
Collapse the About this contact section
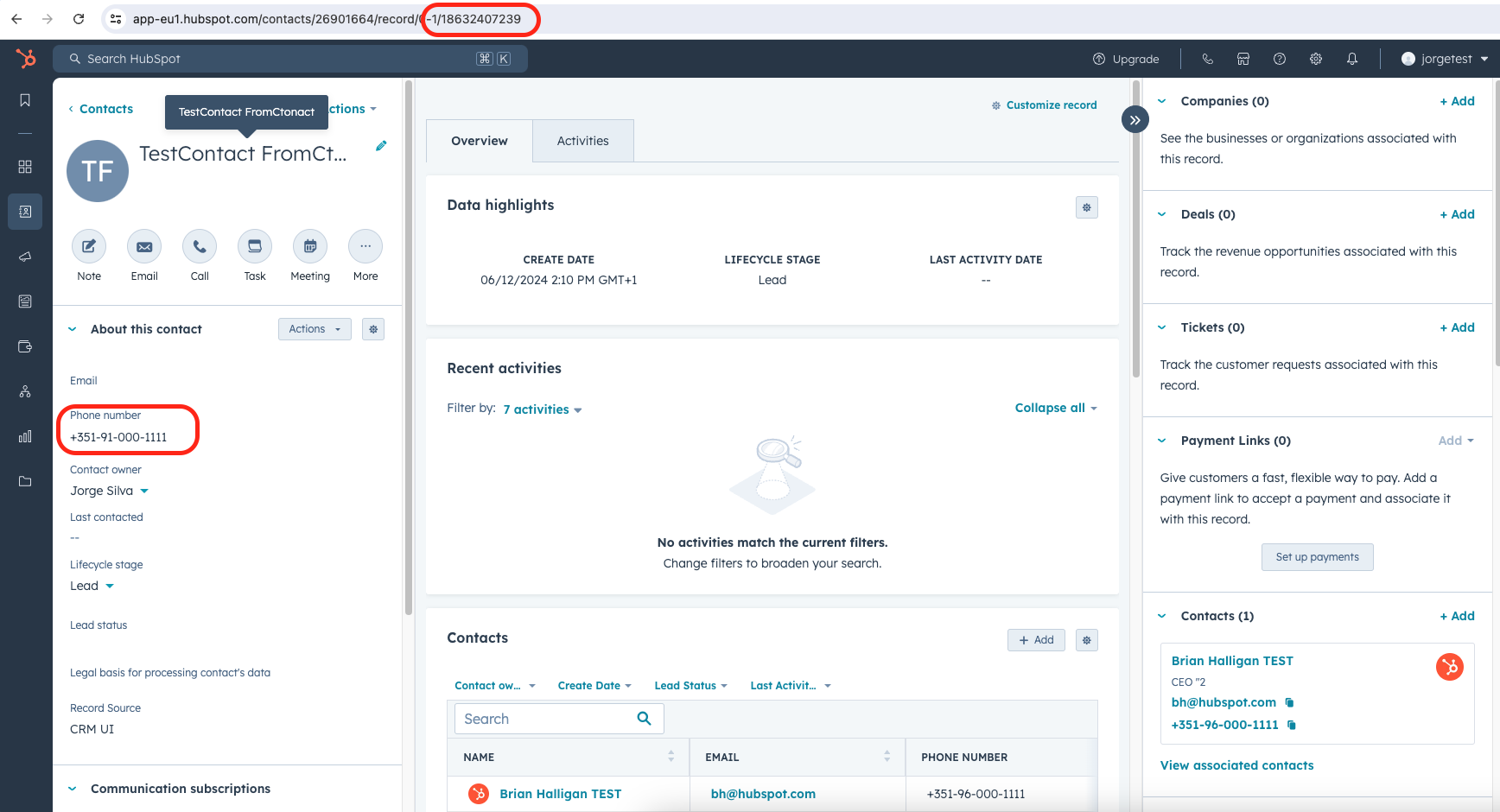click(x=72, y=328)
